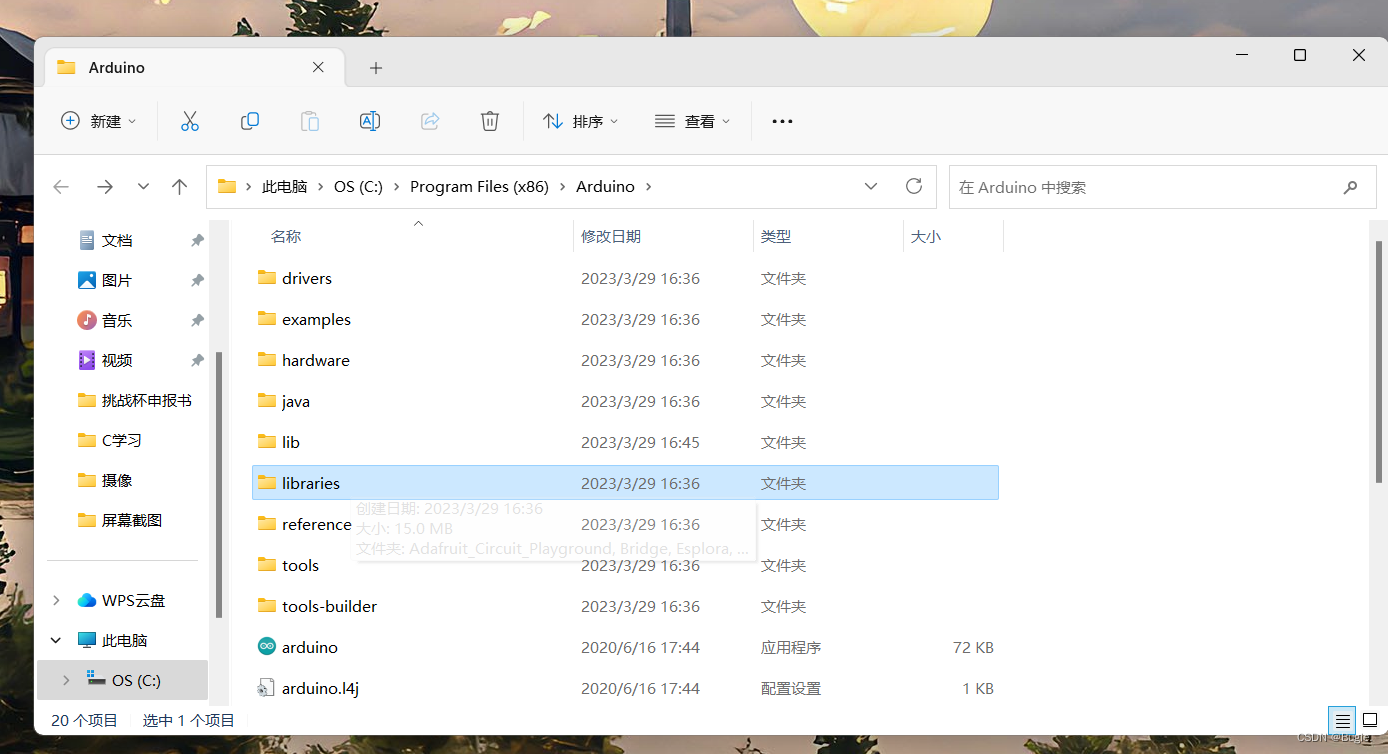This screenshot has height=754, width=1388.
Task: Click the Share icon in toolbar
Action: pyautogui.click(x=430, y=121)
